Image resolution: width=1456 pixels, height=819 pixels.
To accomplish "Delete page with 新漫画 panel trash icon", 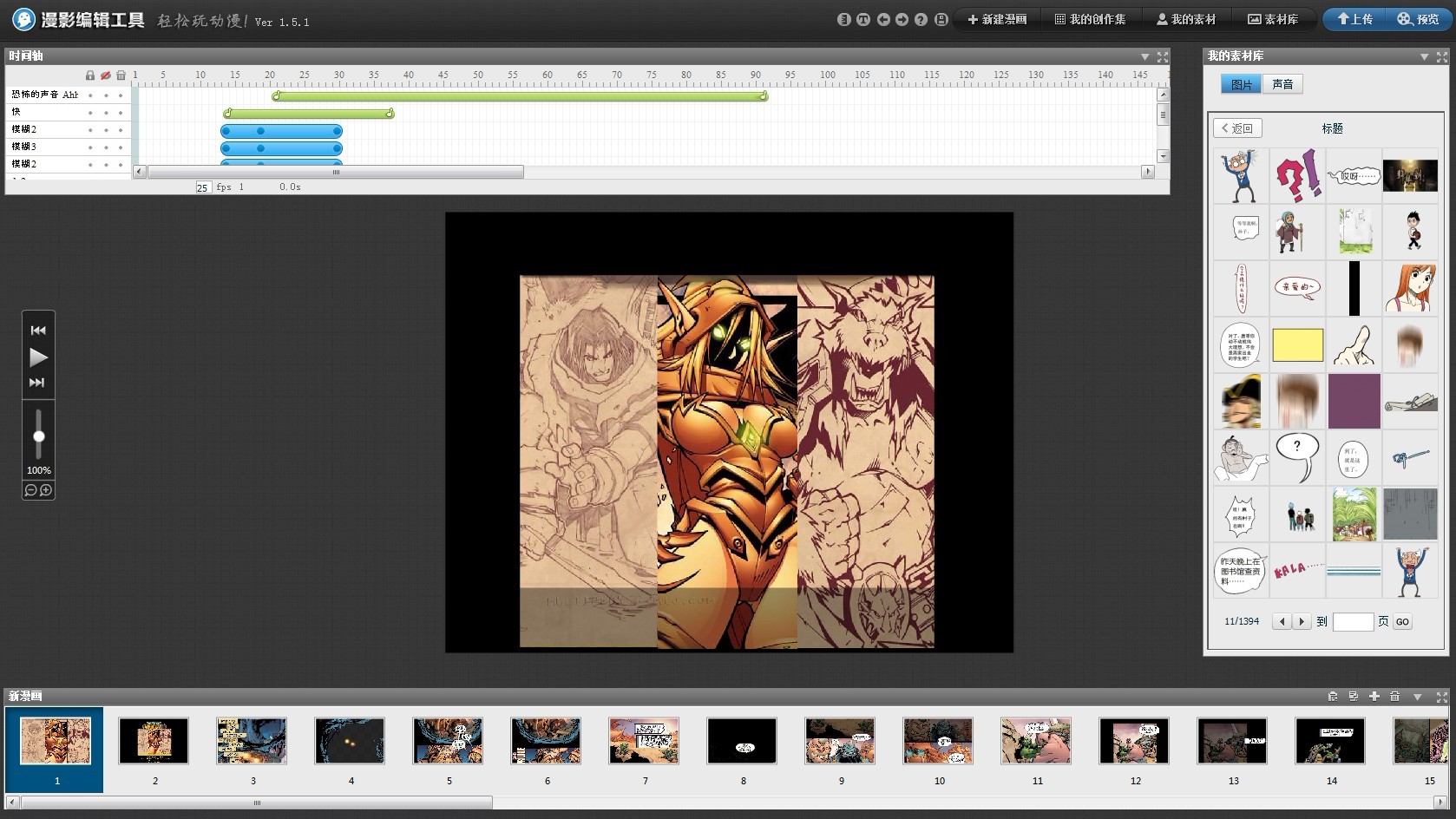I will pyautogui.click(x=1395, y=696).
